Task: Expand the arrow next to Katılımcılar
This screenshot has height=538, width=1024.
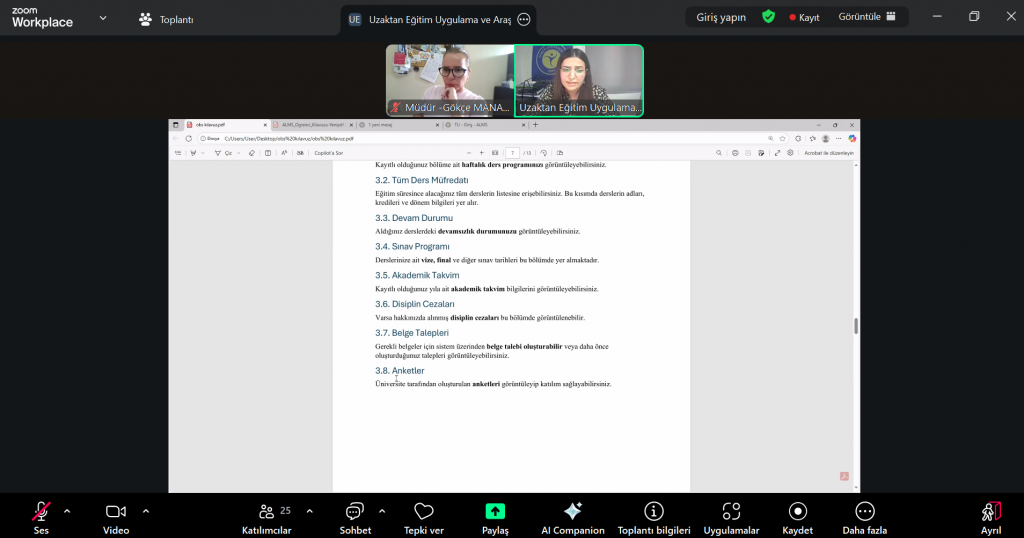Action: pyautogui.click(x=309, y=510)
